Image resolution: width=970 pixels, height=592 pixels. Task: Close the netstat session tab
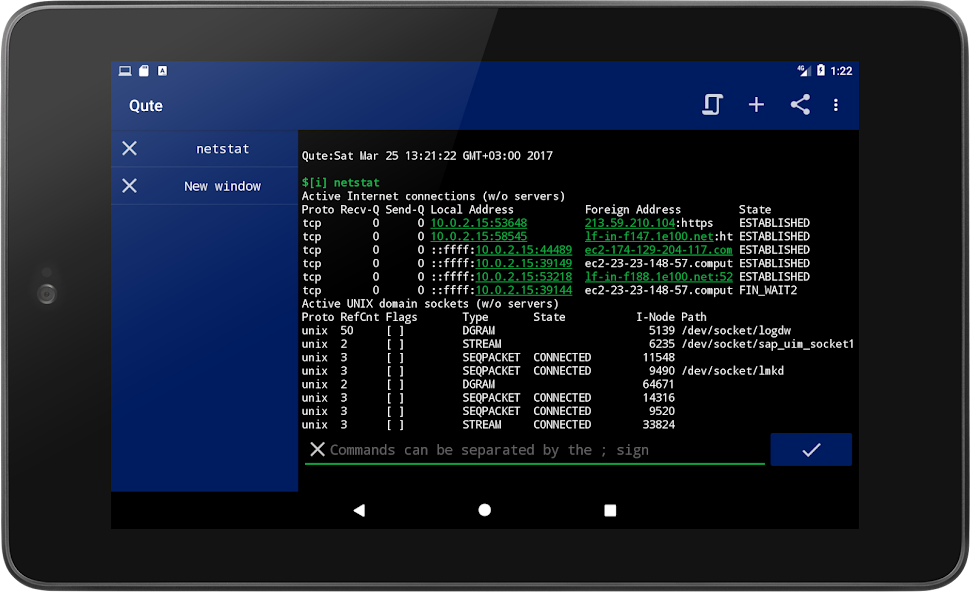[129, 149]
